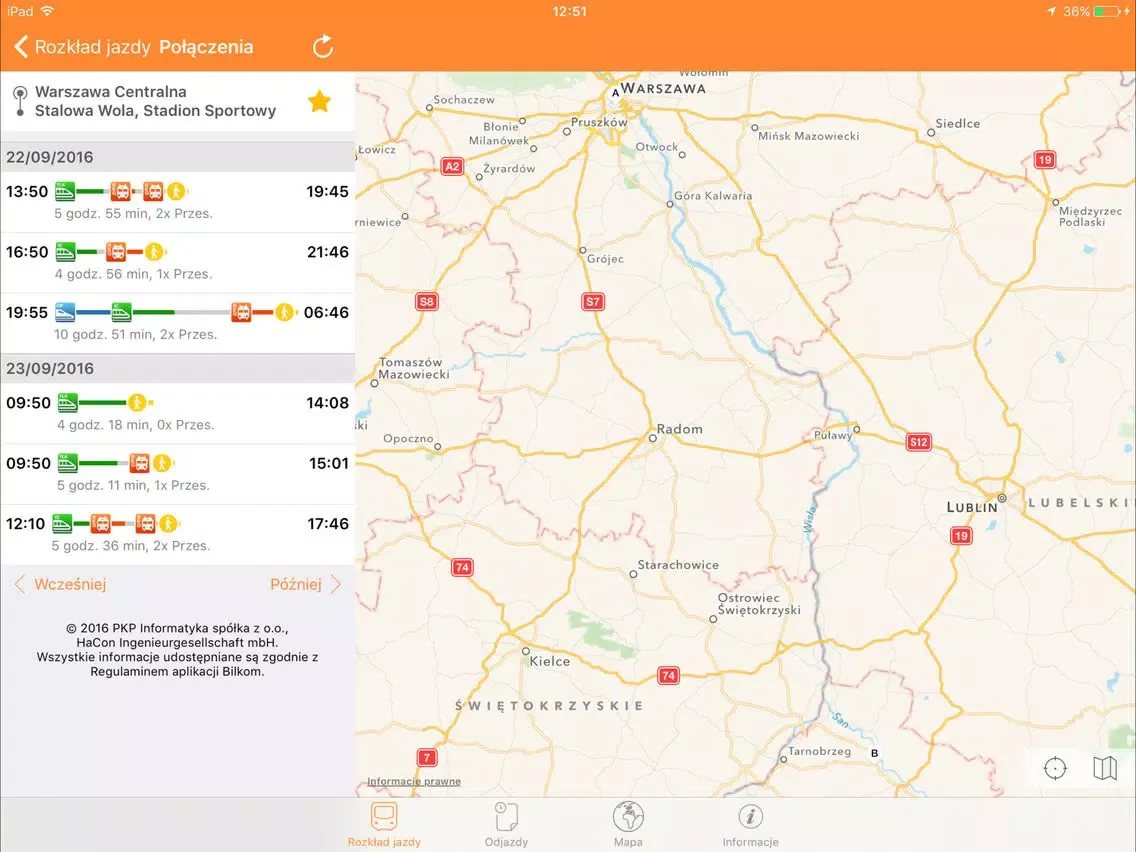Screen dimensions: 1136x852
Task: Switch to the Rozkład jazdy tab
Action: (384, 824)
